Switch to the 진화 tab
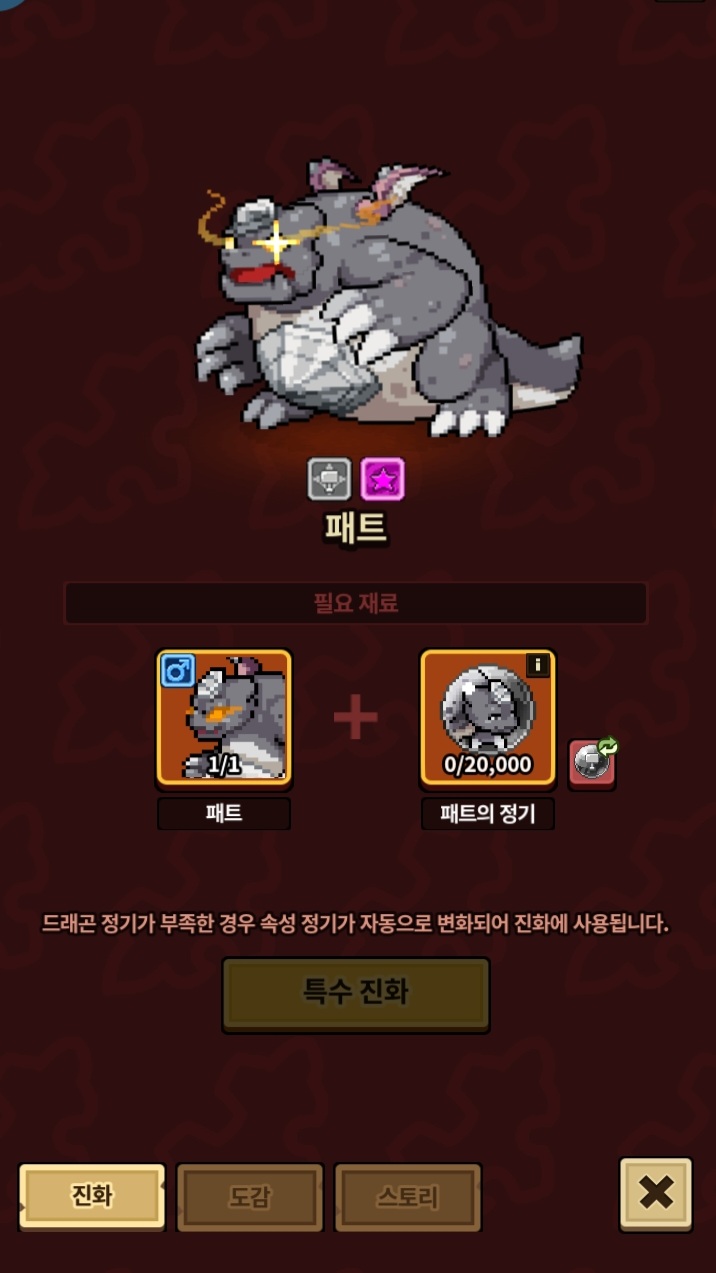This screenshot has width=716, height=1273. click(x=92, y=1196)
